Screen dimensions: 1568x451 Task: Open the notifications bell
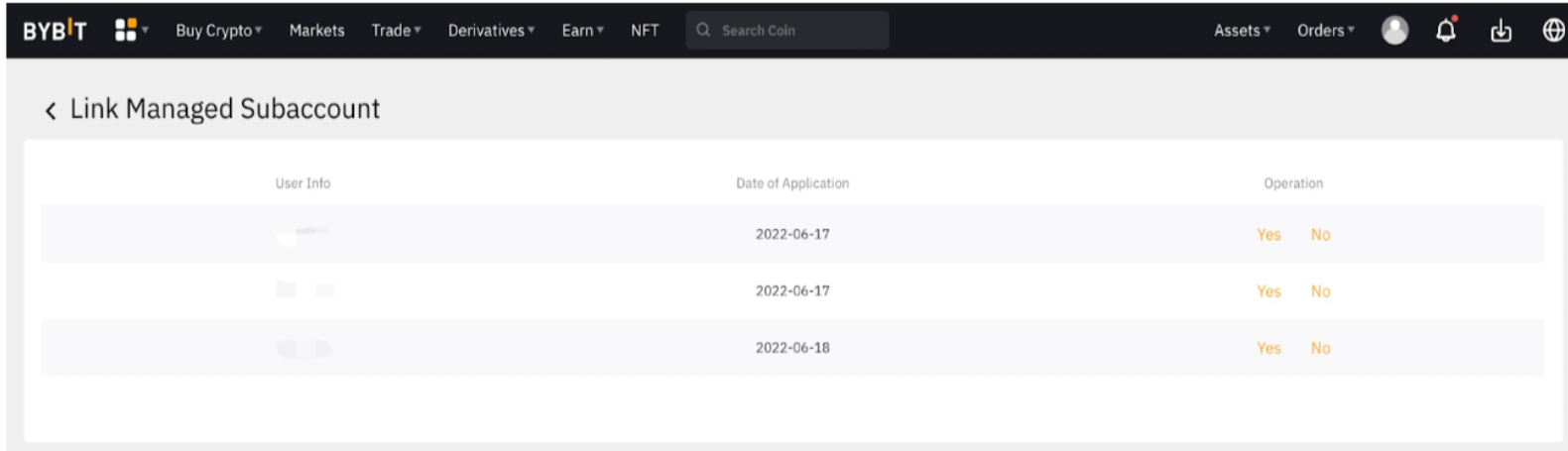(x=1446, y=31)
